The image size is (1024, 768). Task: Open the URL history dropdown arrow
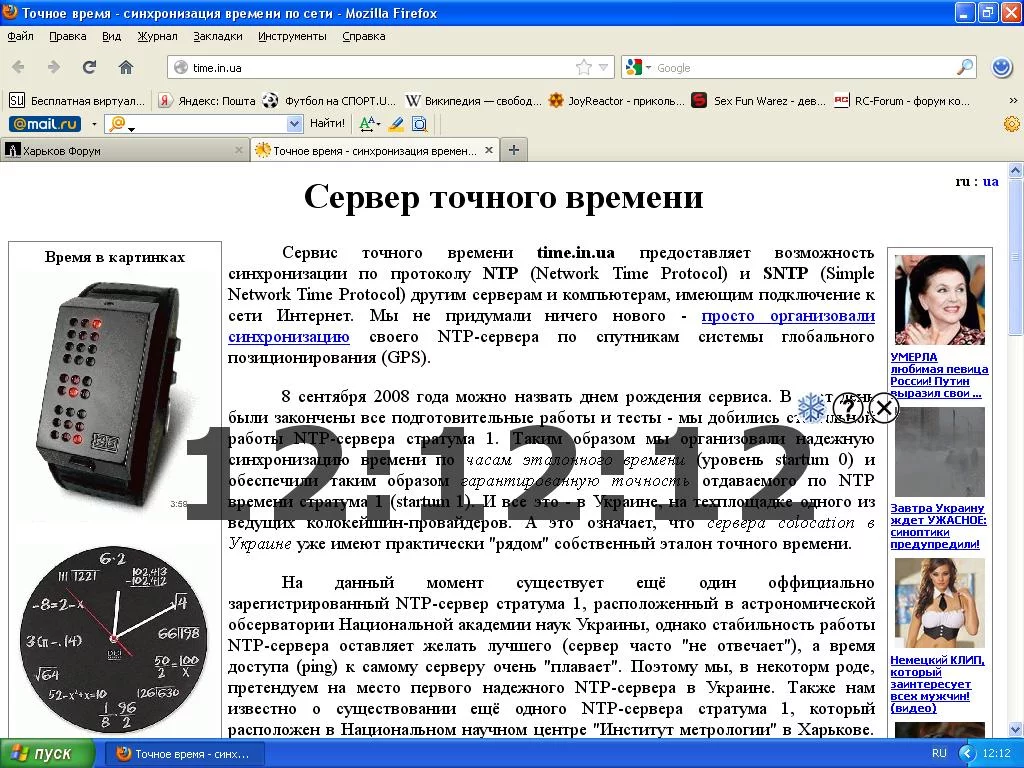[603, 67]
